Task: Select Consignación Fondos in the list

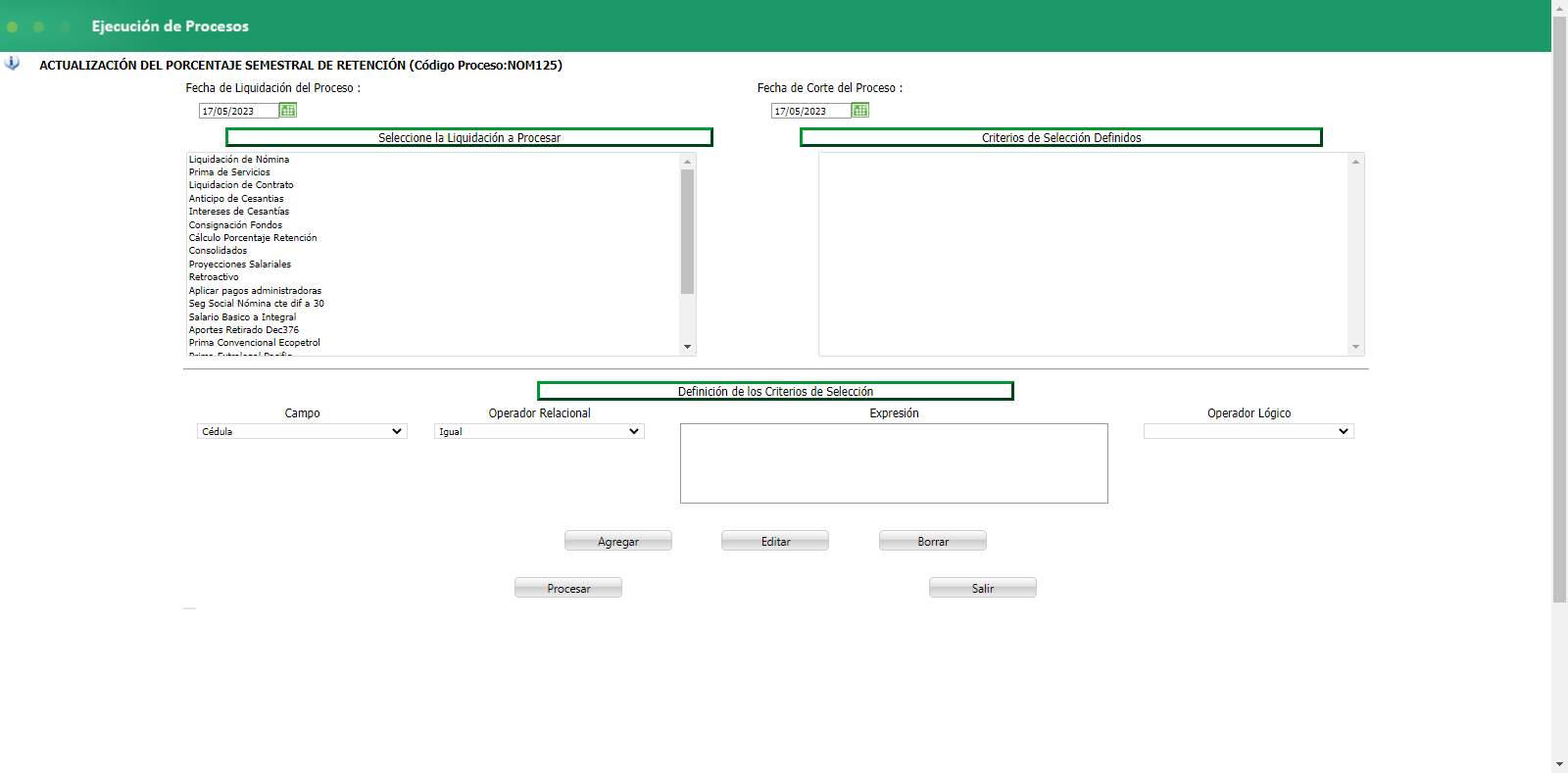Action: click(432, 225)
